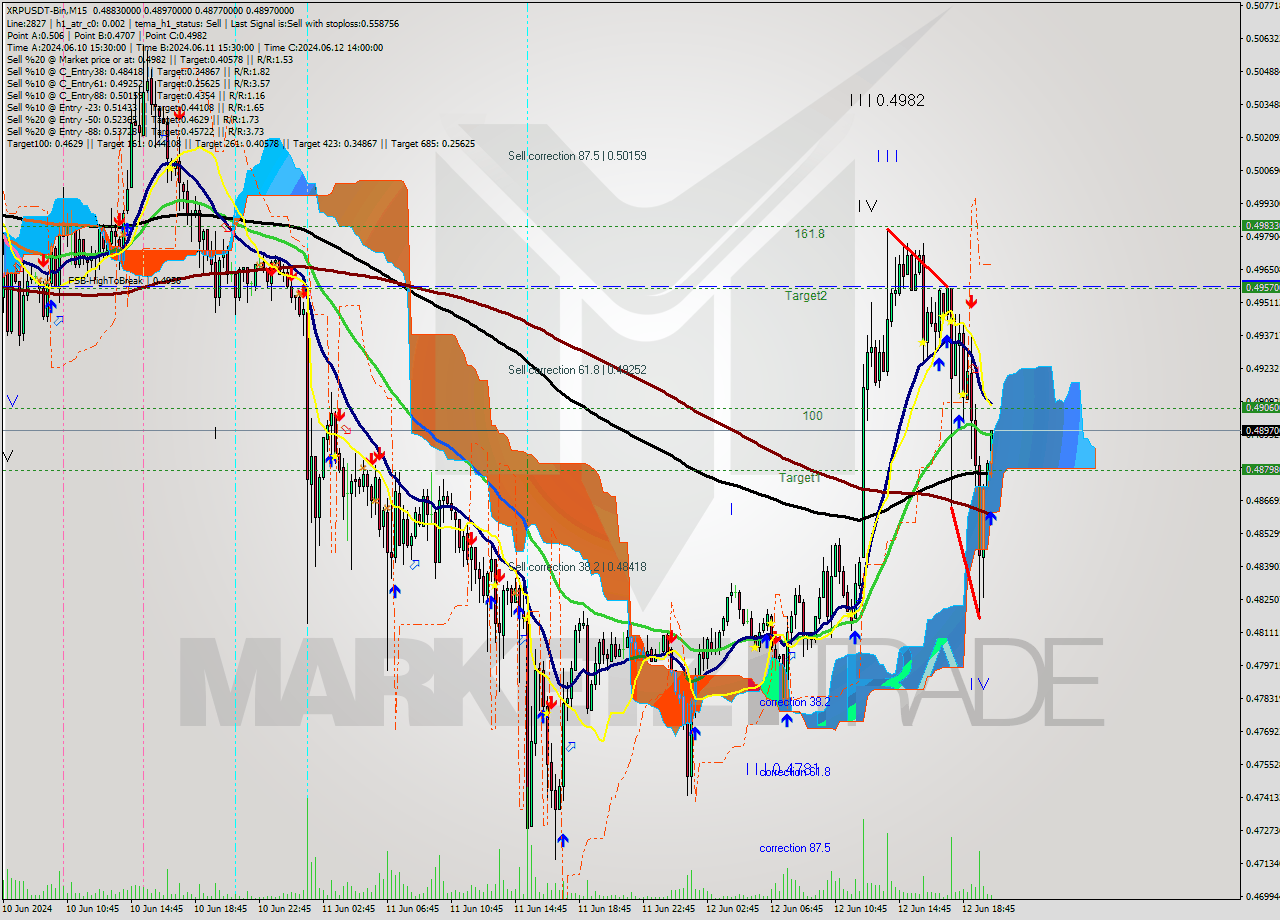Click the 0.4937 price axis label
This screenshot has width=1280, height=920.
click(x=1262, y=335)
